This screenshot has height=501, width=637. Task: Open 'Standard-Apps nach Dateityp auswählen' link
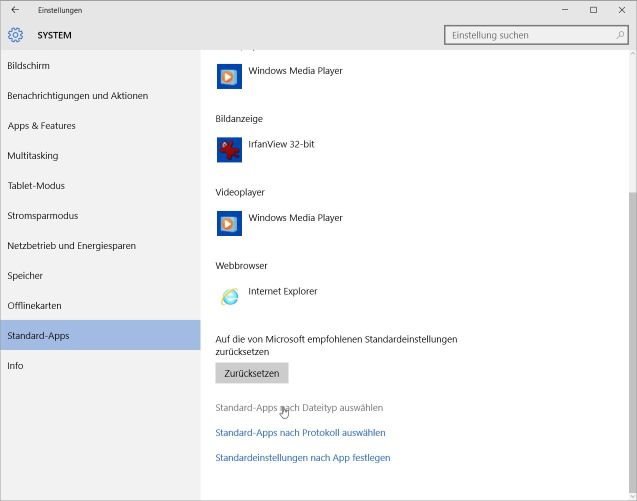pos(299,408)
